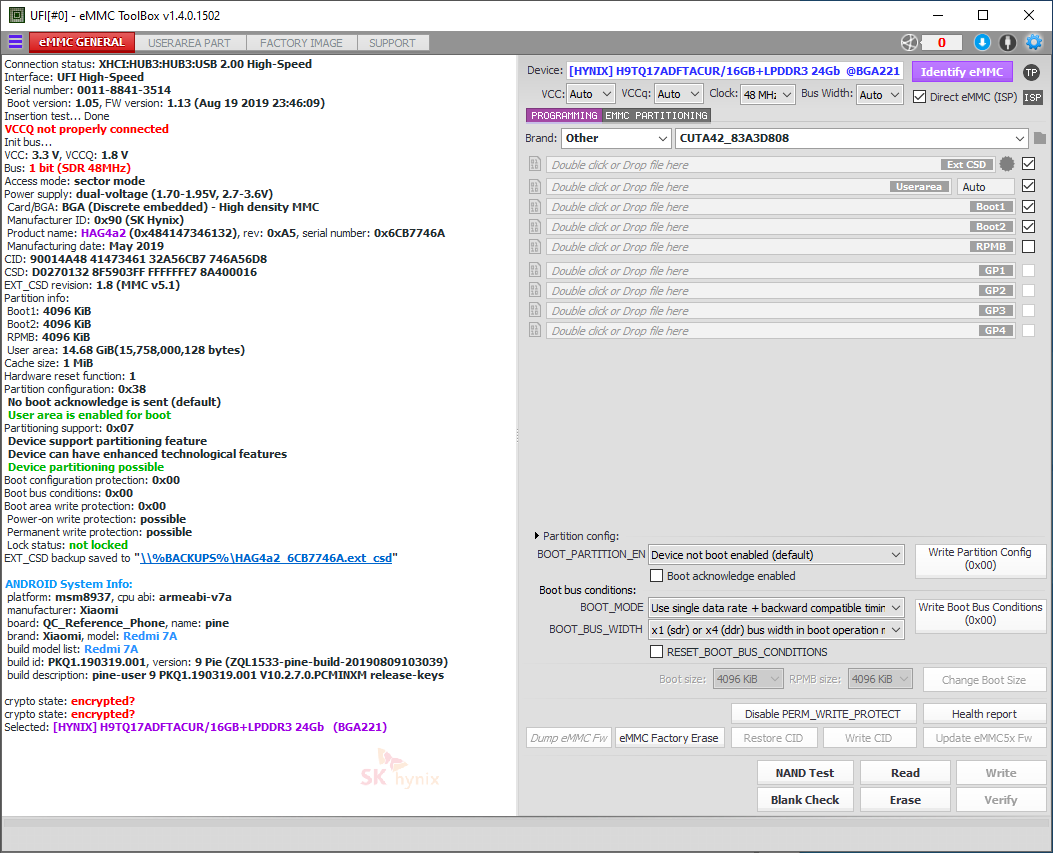The width and height of the screenshot is (1053, 853).
Task: Click file icon for GP4 row
Action: tap(535, 330)
